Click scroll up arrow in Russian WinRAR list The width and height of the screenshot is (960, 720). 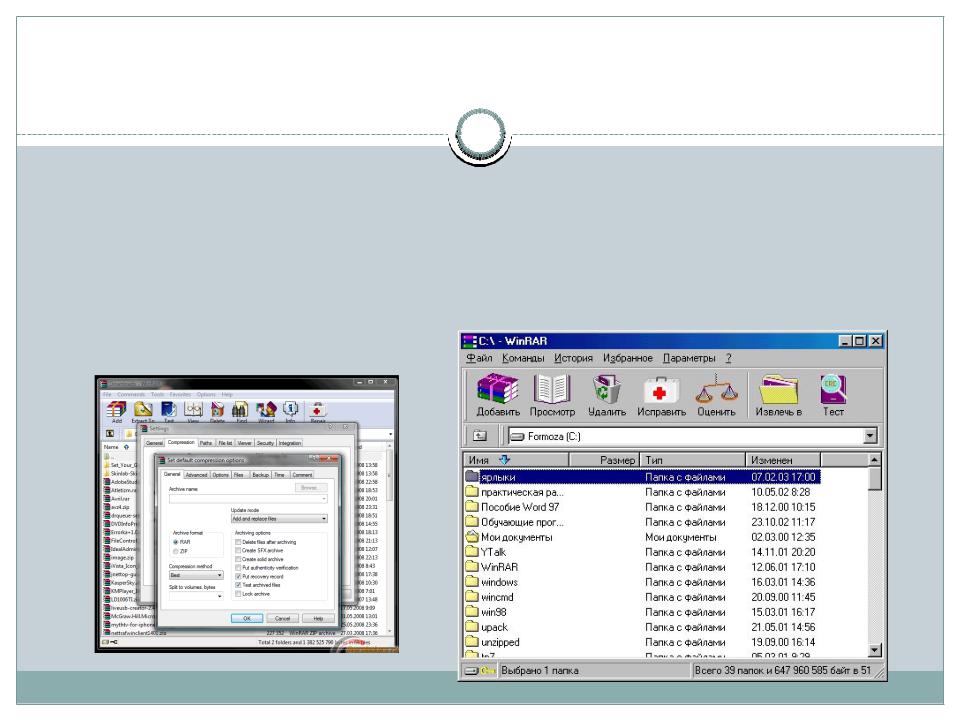tap(875, 459)
